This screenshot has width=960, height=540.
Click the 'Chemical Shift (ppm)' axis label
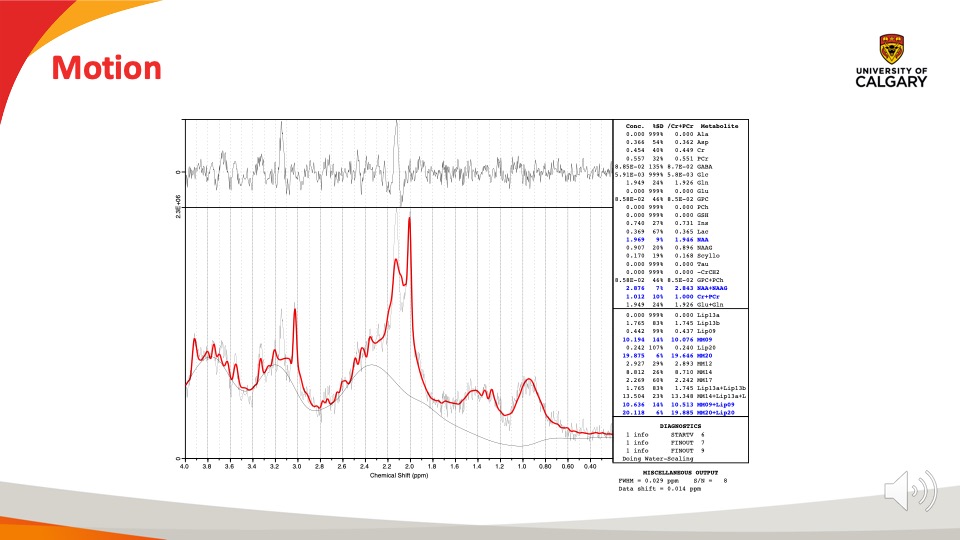coord(401,475)
